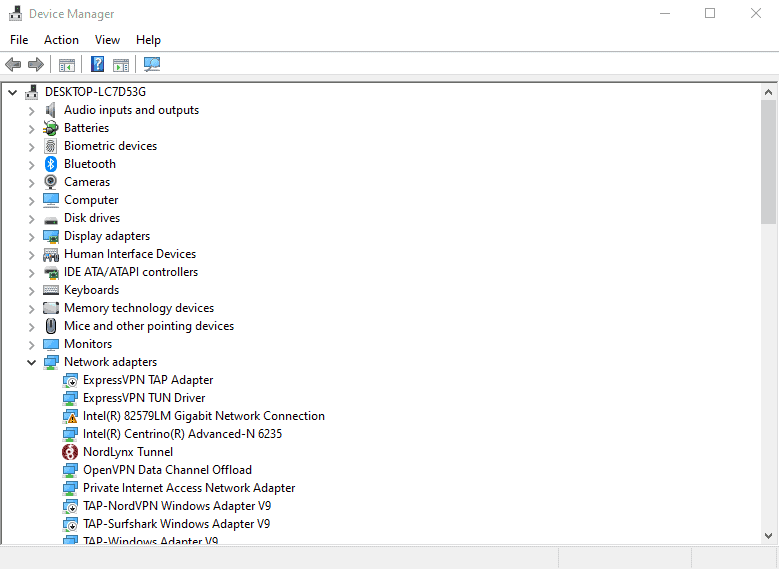
Task: Click the Cameras category icon
Action: pyautogui.click(x=51, y=182)
